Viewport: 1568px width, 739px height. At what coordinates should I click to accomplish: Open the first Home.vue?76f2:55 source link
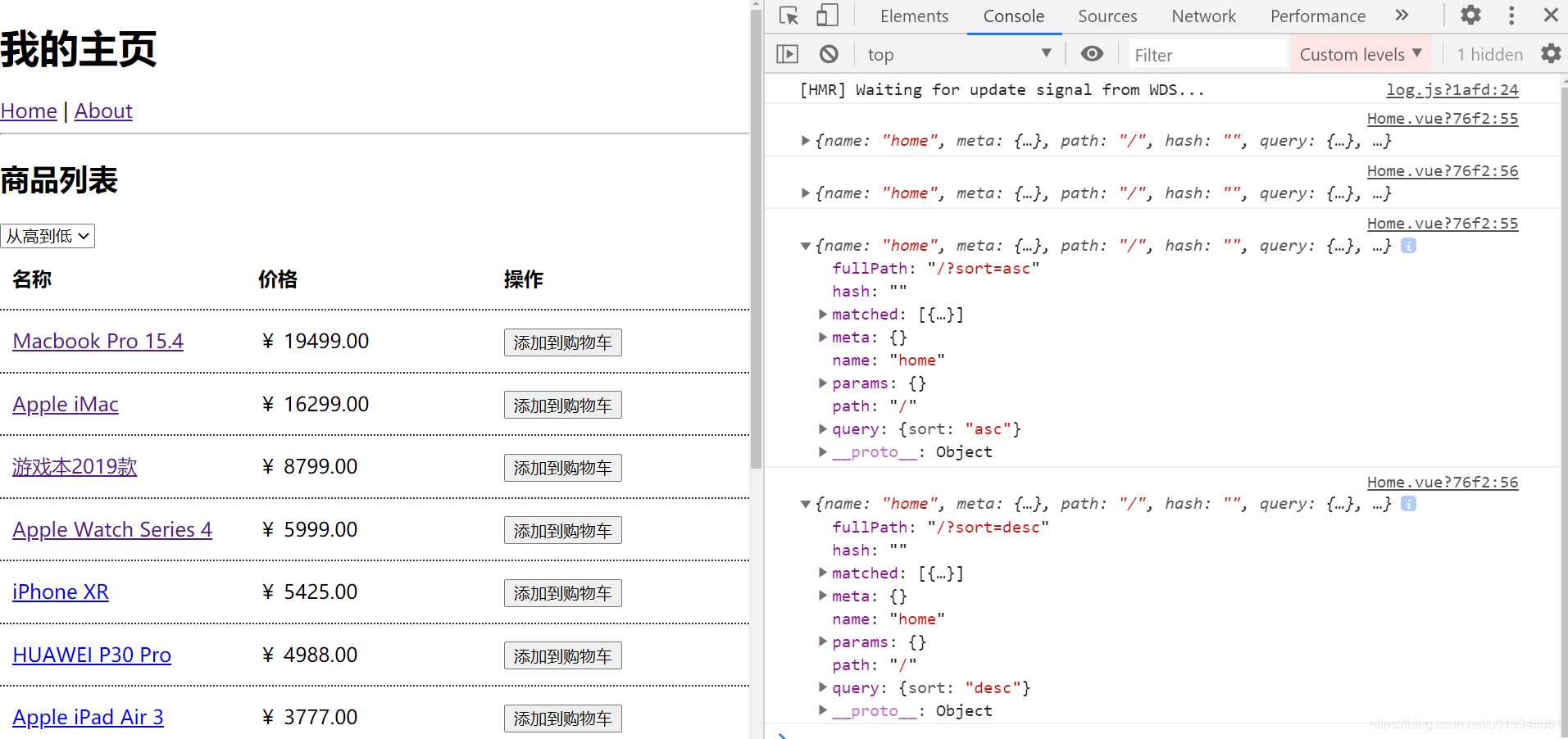point(1443,119)
